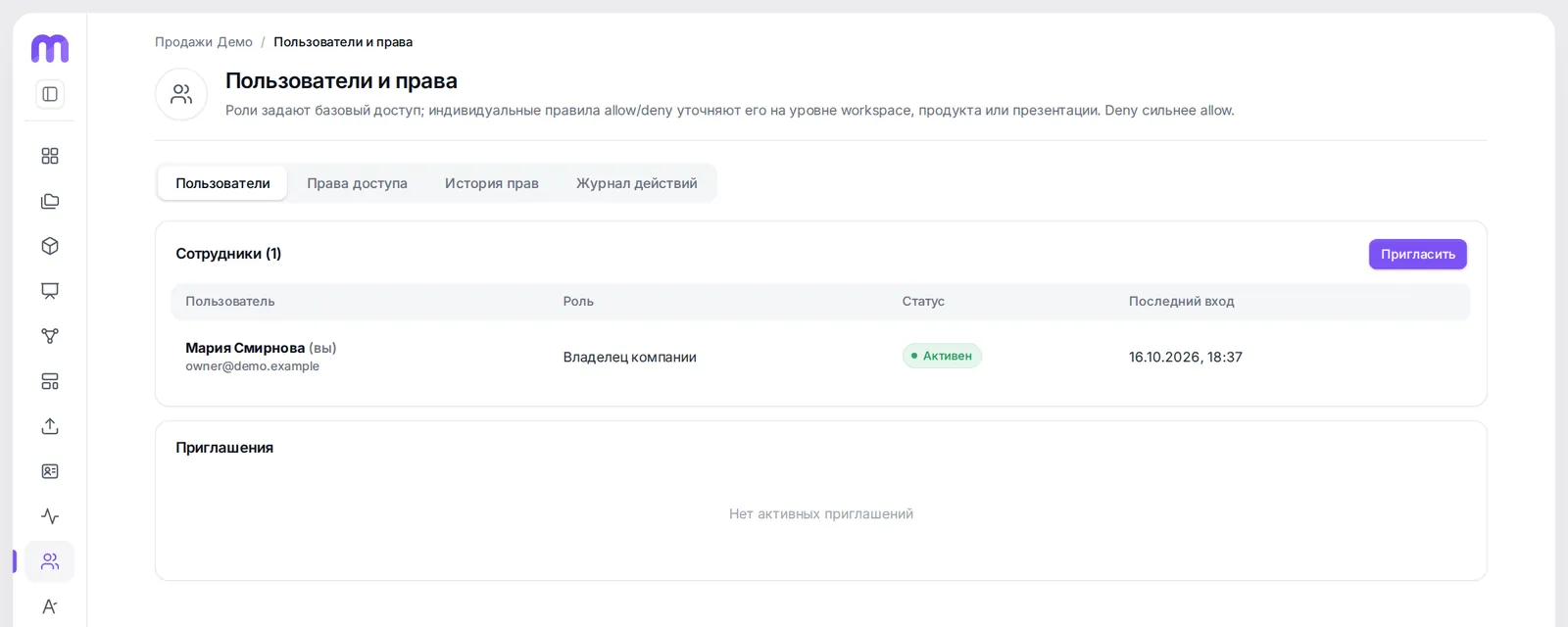Open the layout template icon in sidebar
Screen dimensions: 1568x627
pos(50,381)
